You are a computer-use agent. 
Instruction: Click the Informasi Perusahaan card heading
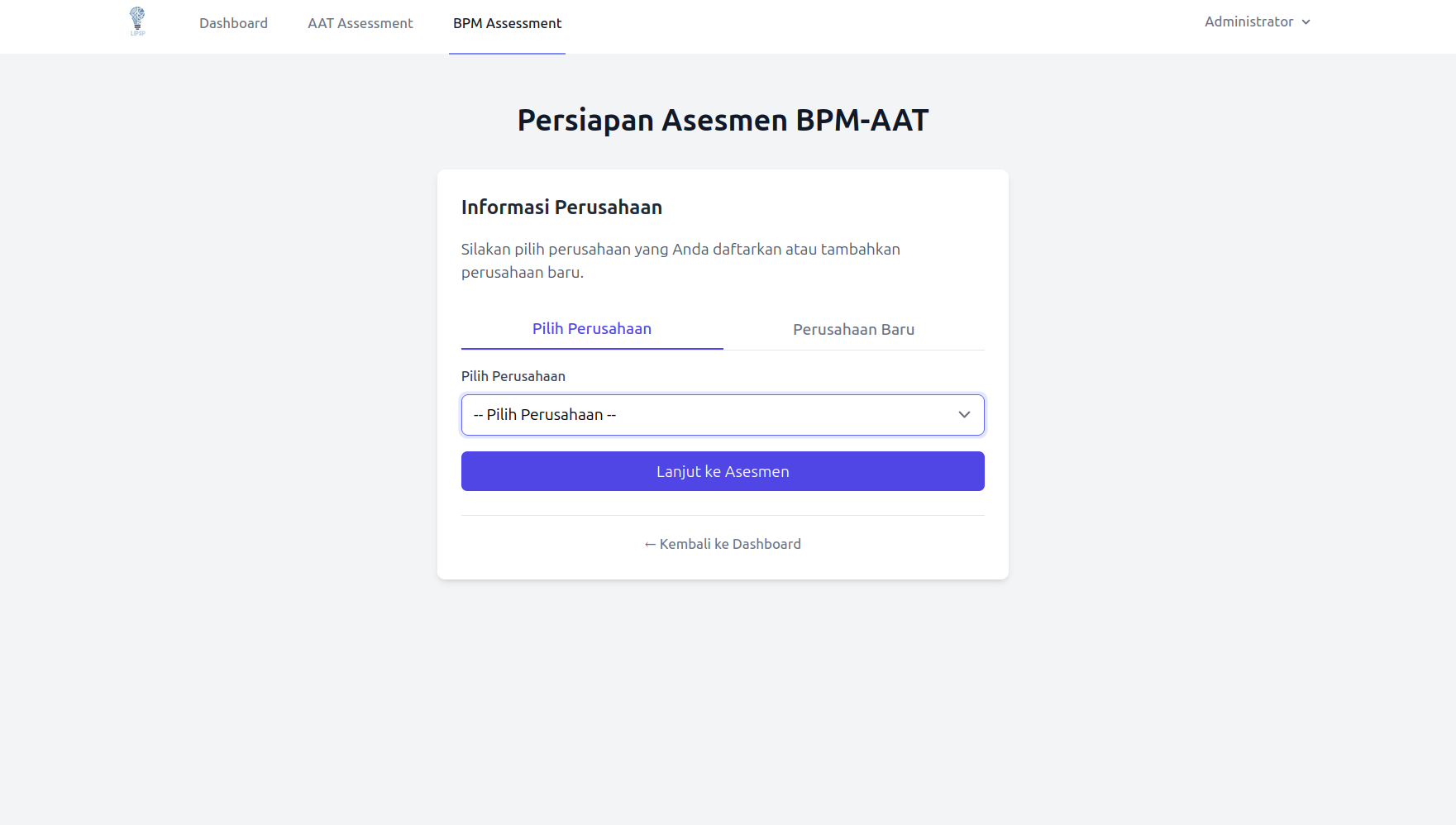click(561, 207)
